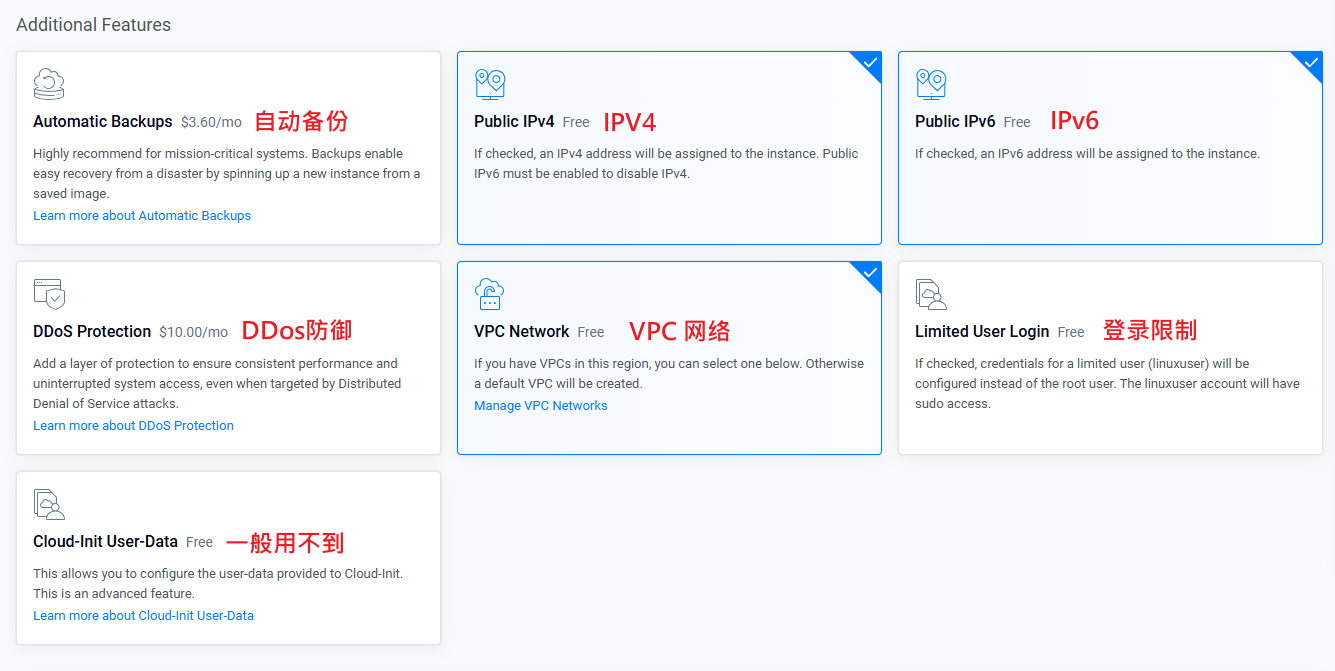
Task: Open Learn more about Cloud-Init User-Data link
Action: click(143, 616)
